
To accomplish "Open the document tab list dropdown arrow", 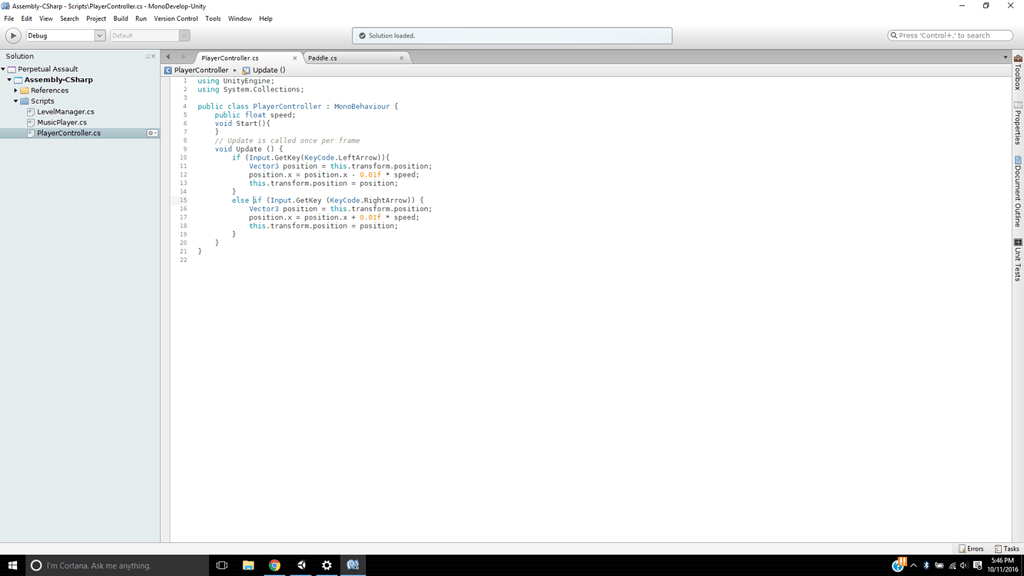I will pyautogui.click(x=1005, y=57).
